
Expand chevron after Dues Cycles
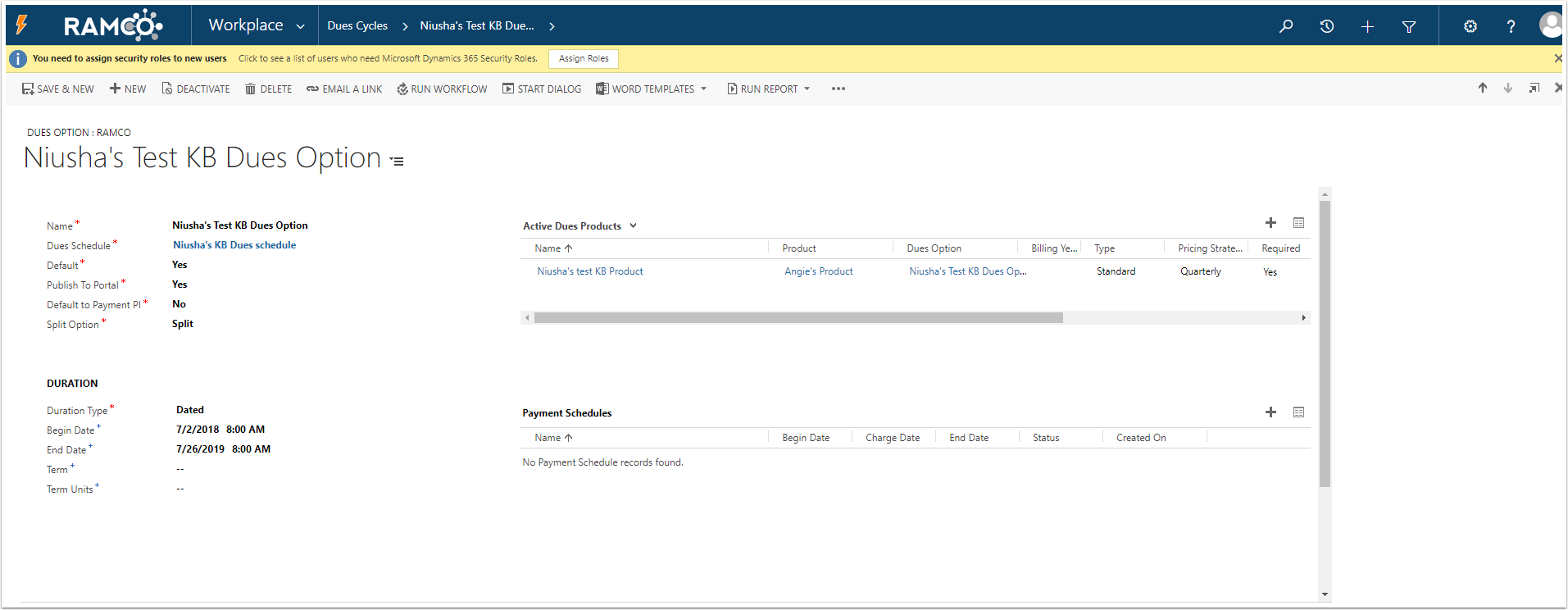pyautogui.click(x=405, y=26)
